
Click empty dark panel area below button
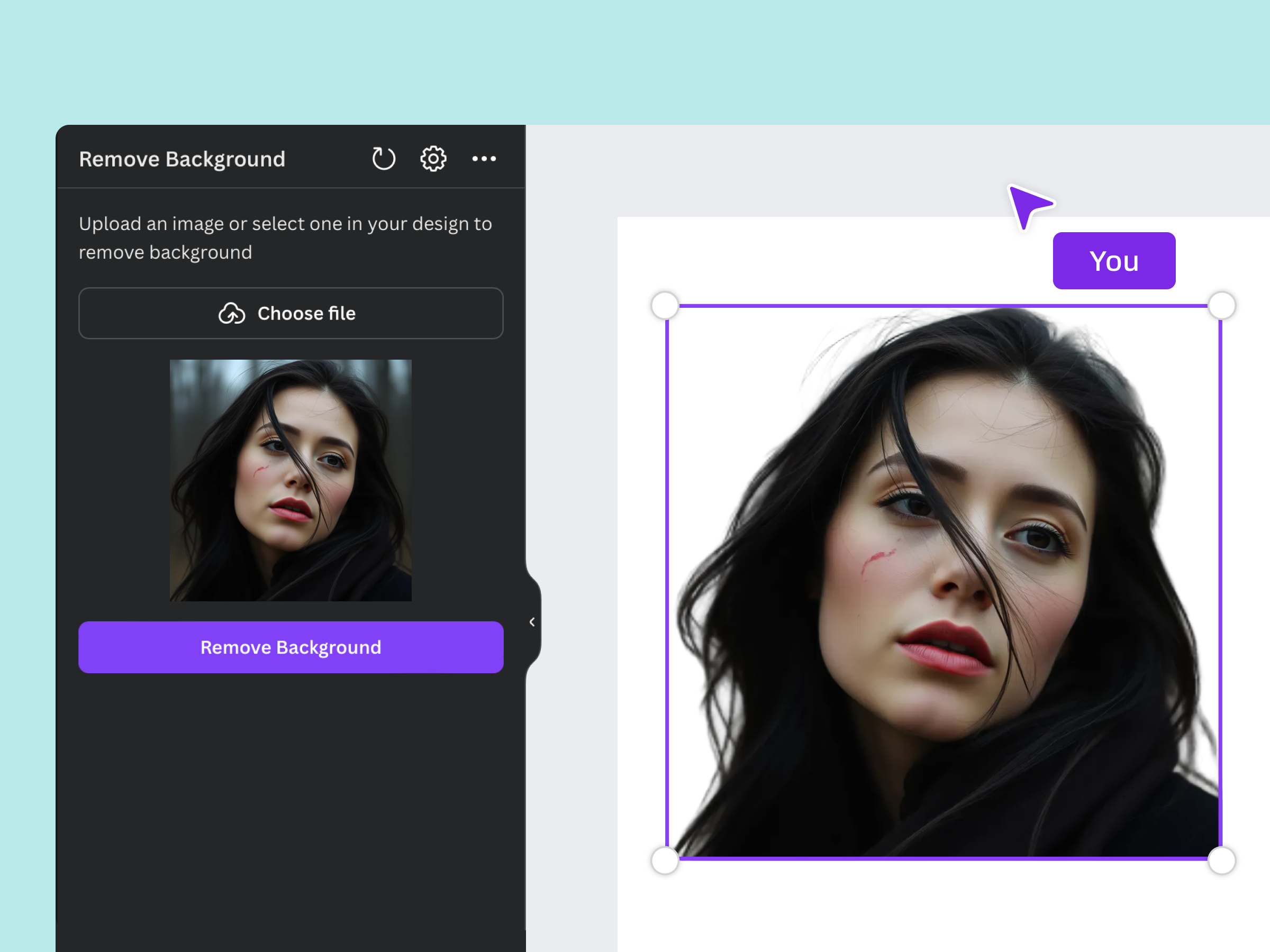click(291, 803)
